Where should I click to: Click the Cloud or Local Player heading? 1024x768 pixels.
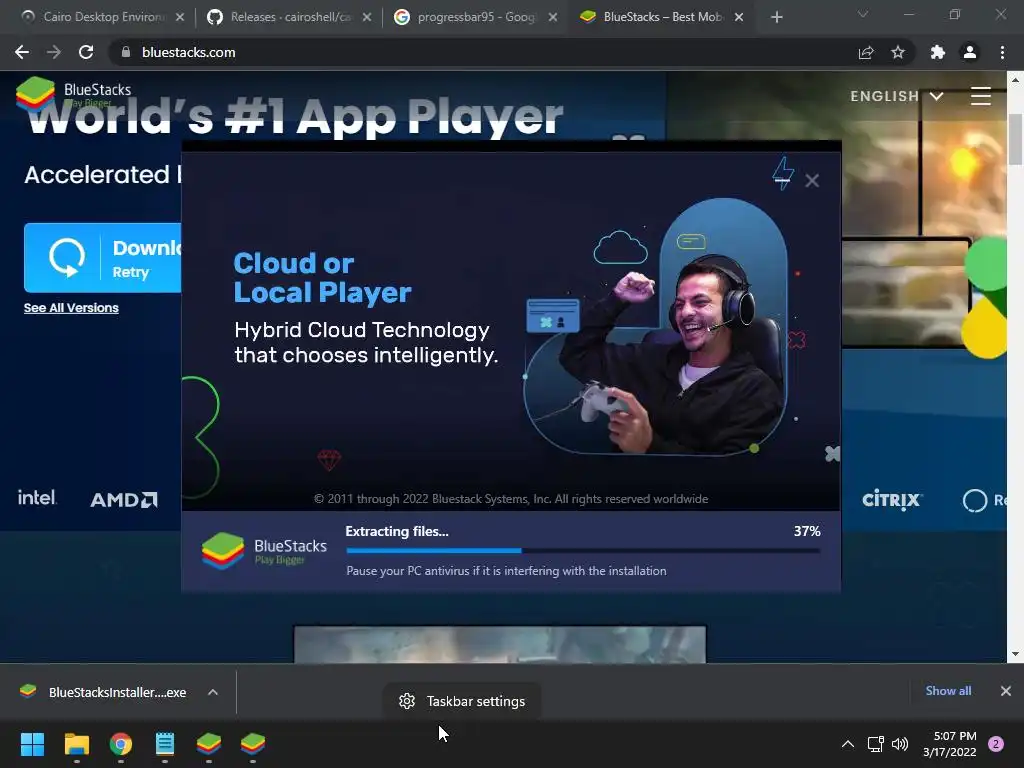click(x=323, y=278)
